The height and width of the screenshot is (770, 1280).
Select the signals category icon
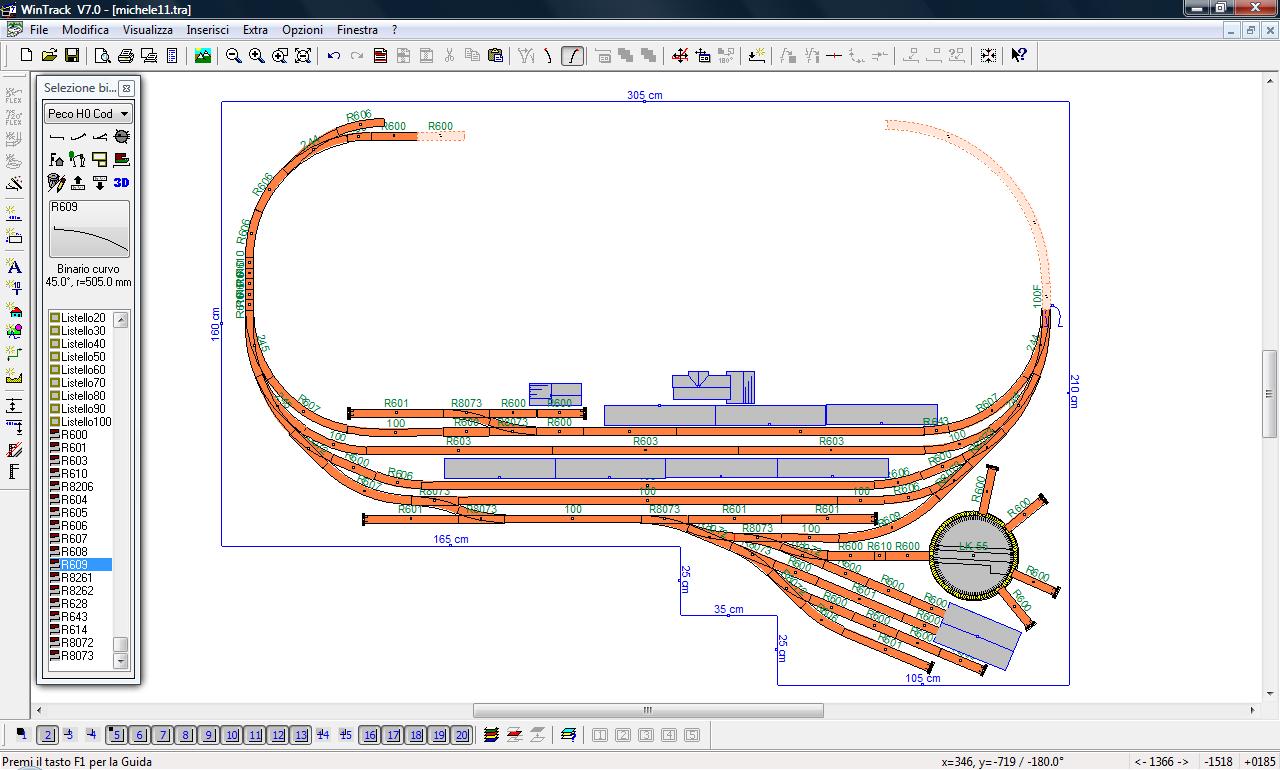[x=78, y=159]
